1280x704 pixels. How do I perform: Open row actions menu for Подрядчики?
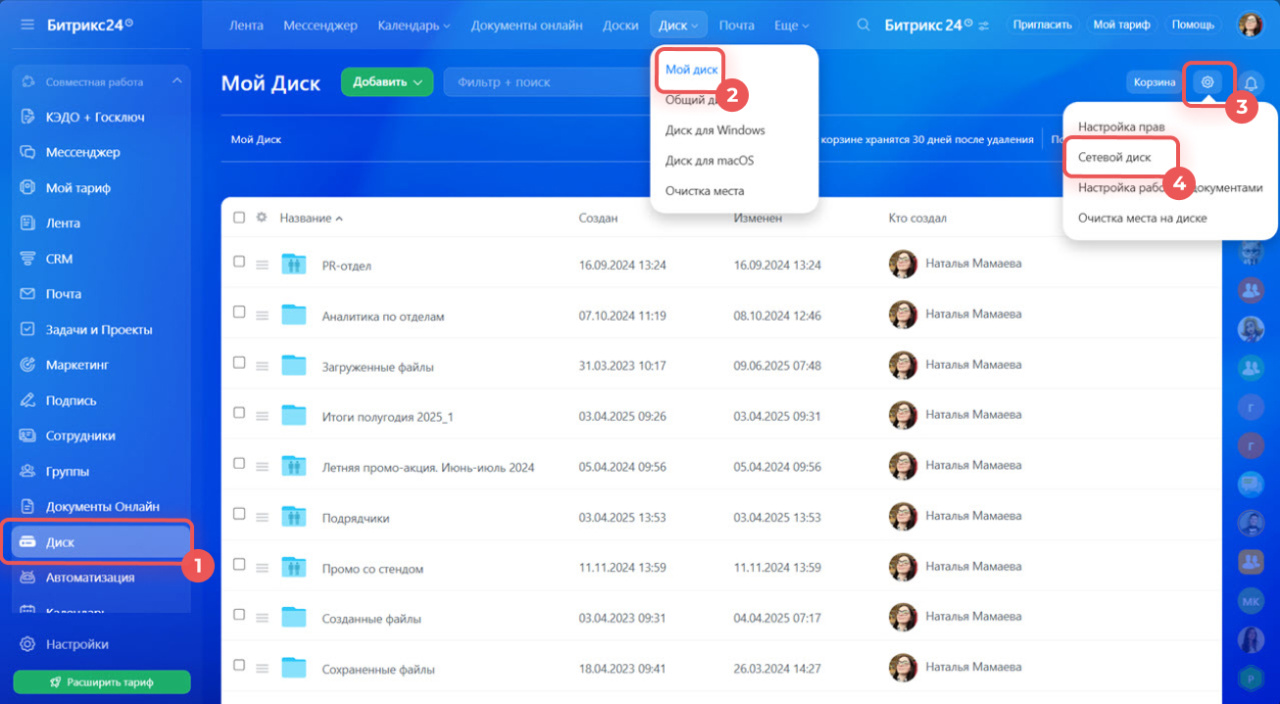tap(262, 518)
